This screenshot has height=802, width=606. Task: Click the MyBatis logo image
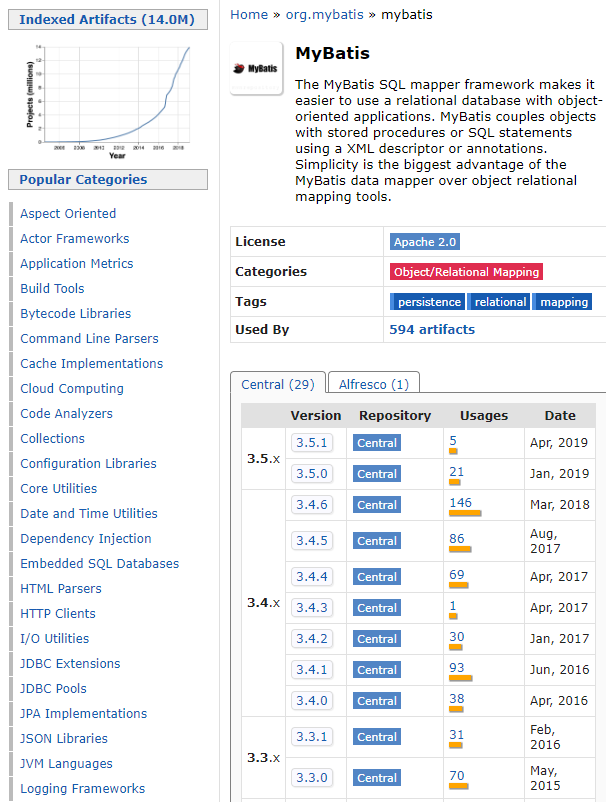256,69
